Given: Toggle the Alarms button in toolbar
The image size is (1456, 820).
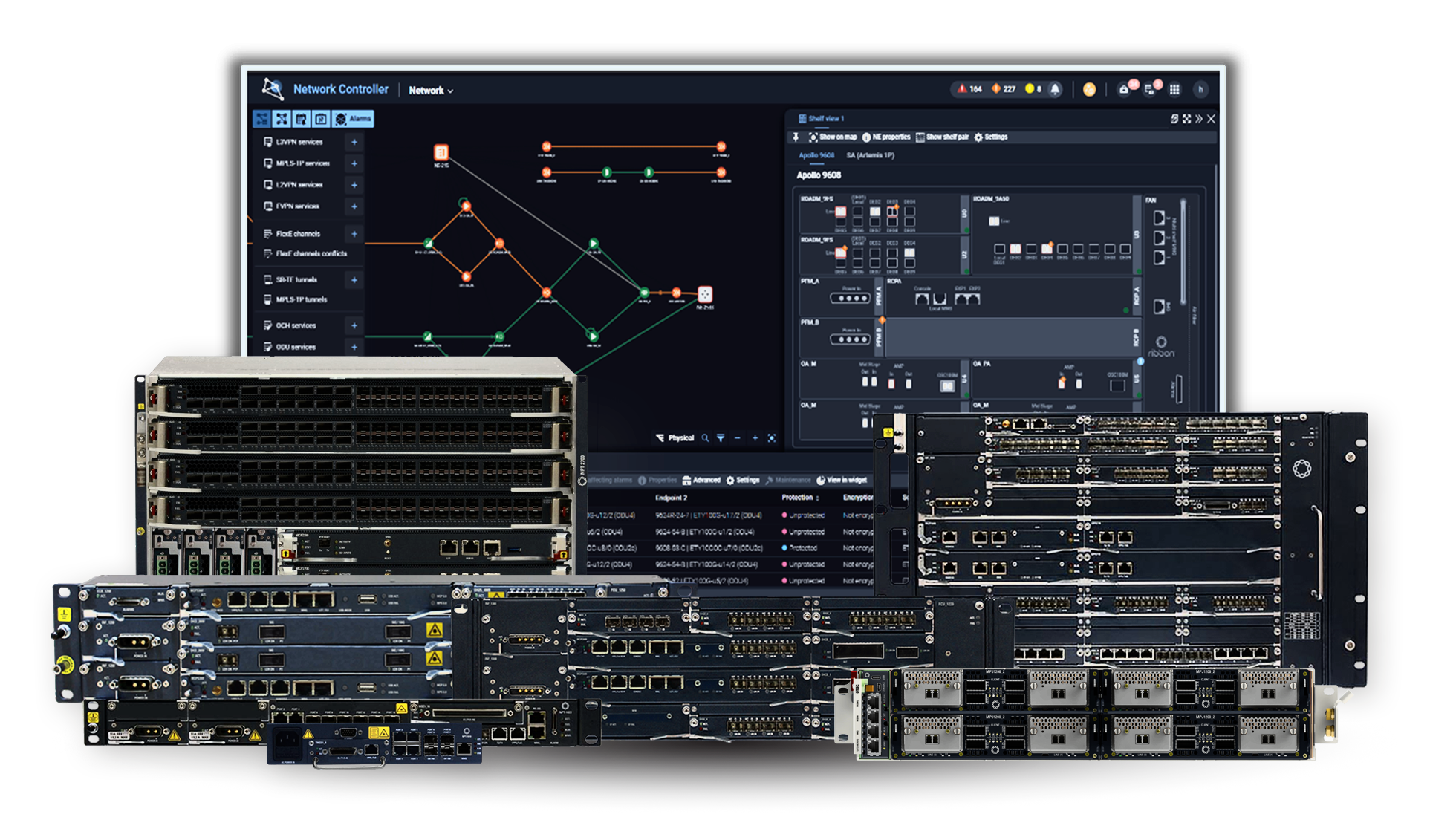Looking at the screenshot, I should coord(353,119).
